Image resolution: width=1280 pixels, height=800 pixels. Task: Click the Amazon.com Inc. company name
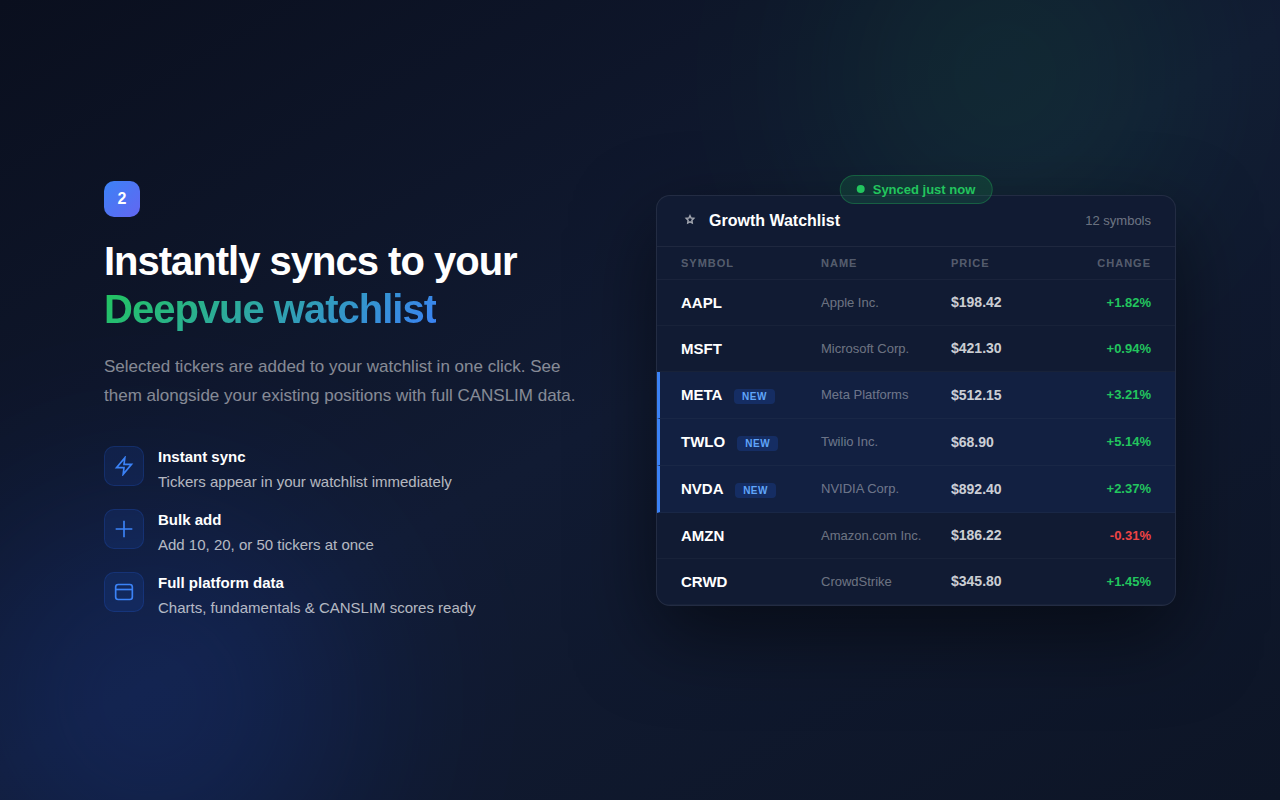871,535
